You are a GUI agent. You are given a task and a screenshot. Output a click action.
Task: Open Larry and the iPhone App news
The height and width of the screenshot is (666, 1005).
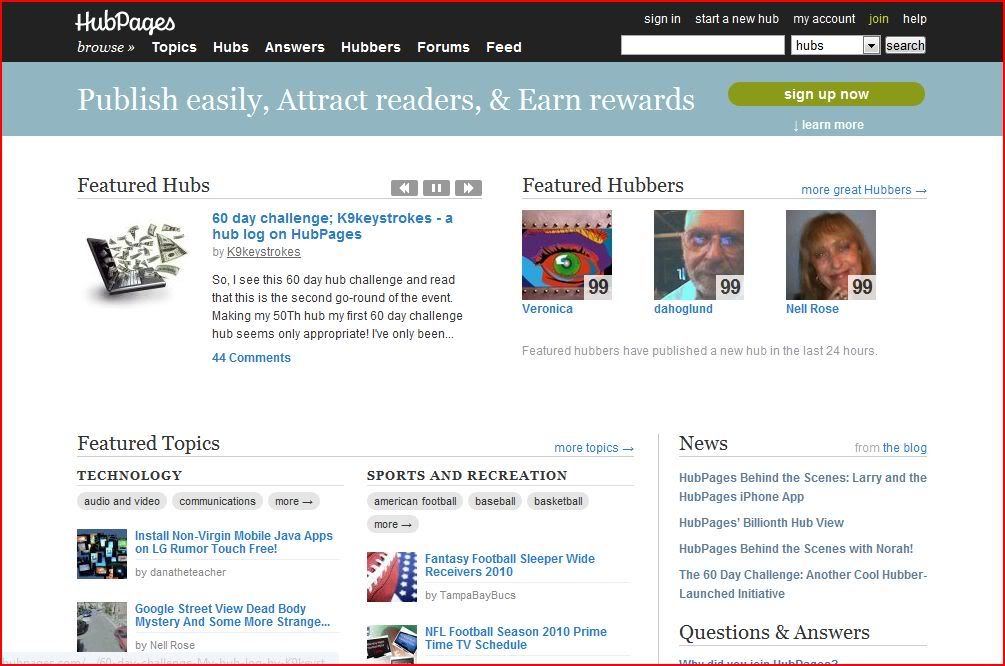(x=803, y=487)
